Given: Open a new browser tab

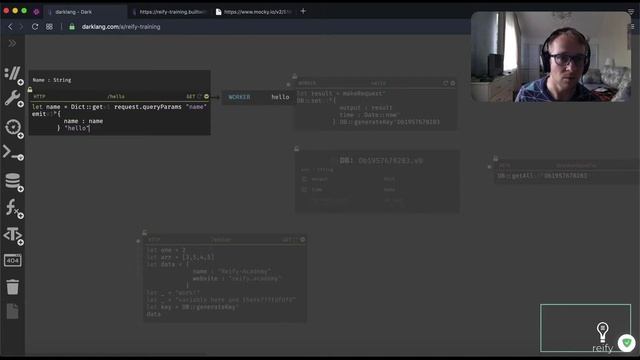Looking at the screenshot, I should coord(303,11).
